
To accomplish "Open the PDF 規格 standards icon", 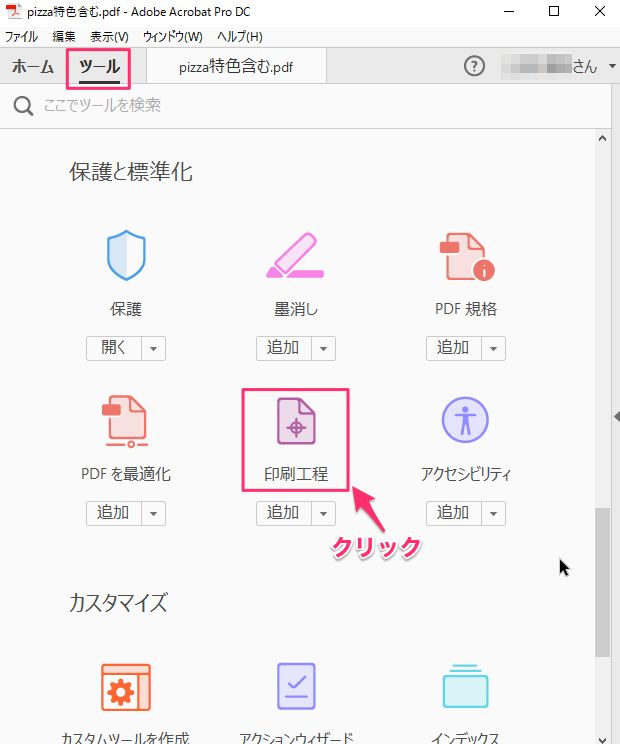I will [x=466, y=256].
